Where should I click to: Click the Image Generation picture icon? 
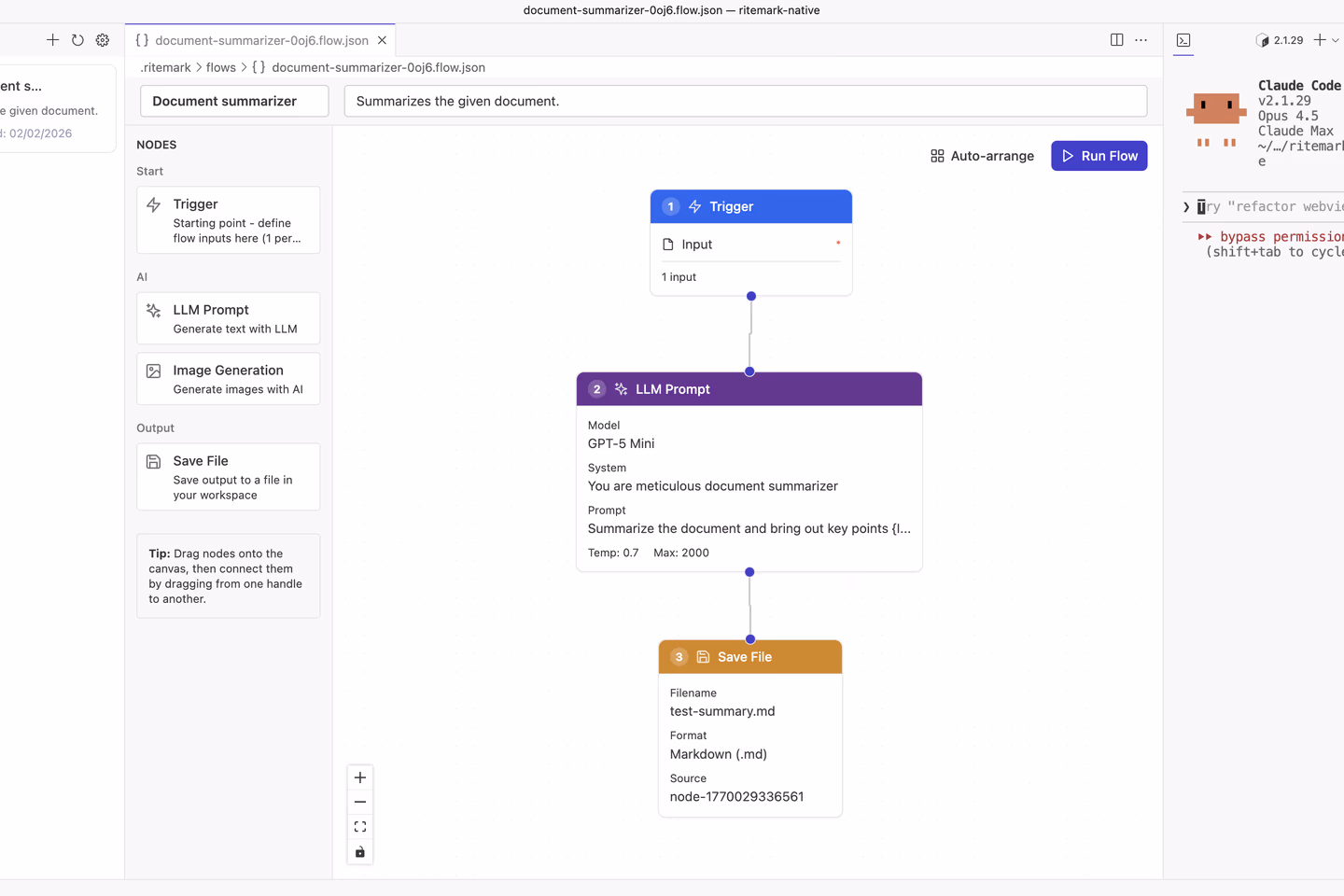(154, 371)
